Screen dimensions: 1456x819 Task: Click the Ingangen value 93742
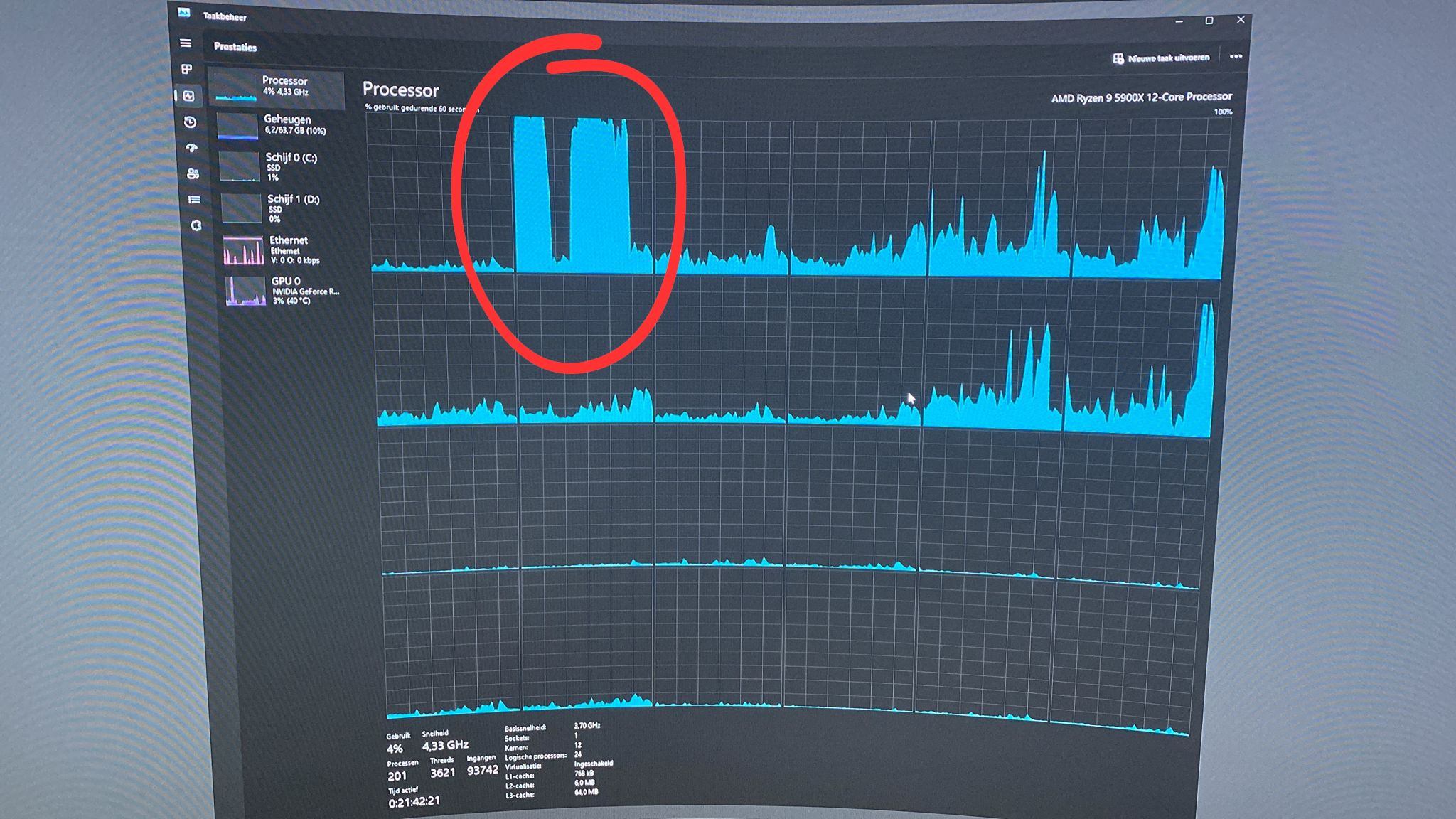(482, 770)
